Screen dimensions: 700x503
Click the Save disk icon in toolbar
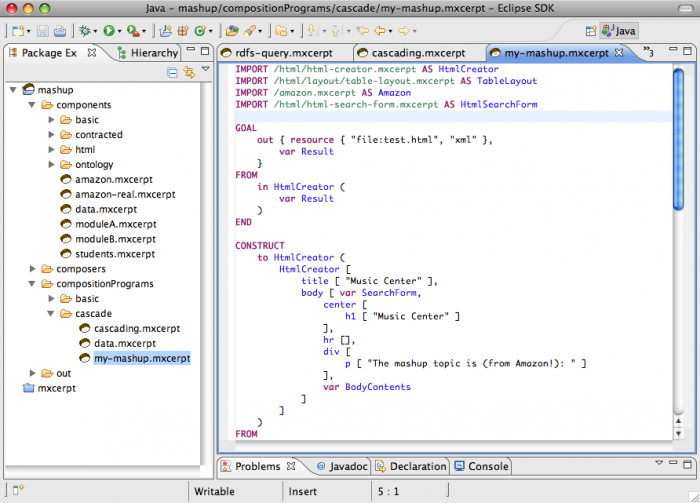point(43,32)
